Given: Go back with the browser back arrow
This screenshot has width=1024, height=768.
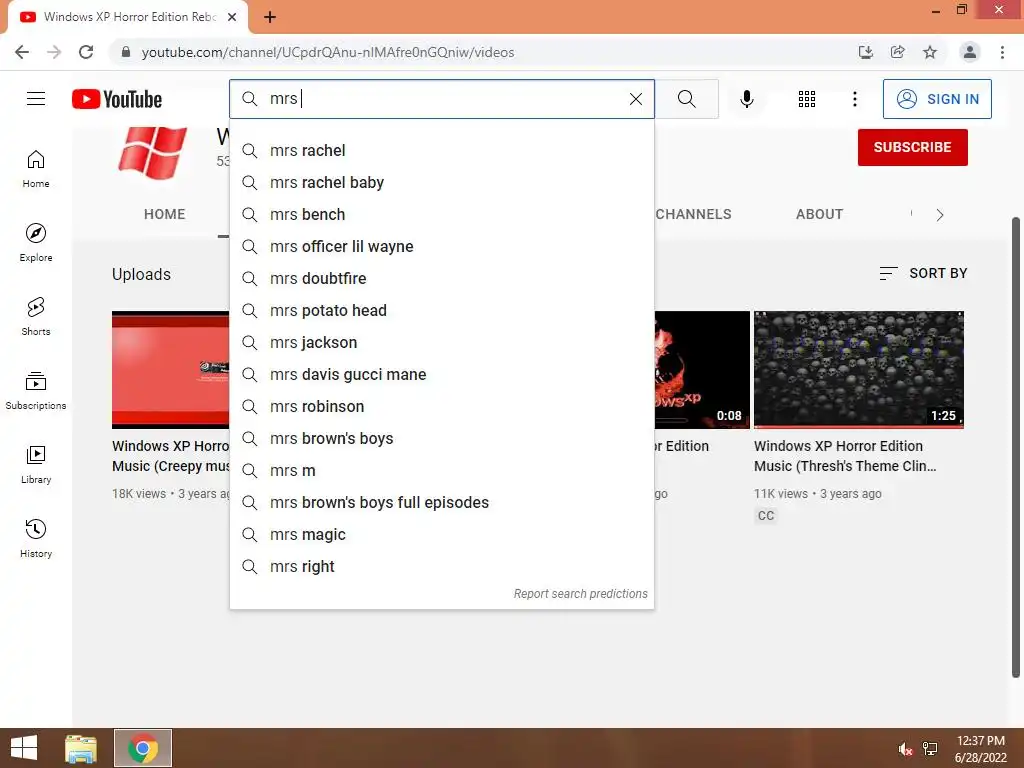Looking at the screenshot, I should [x=22, y=52].
